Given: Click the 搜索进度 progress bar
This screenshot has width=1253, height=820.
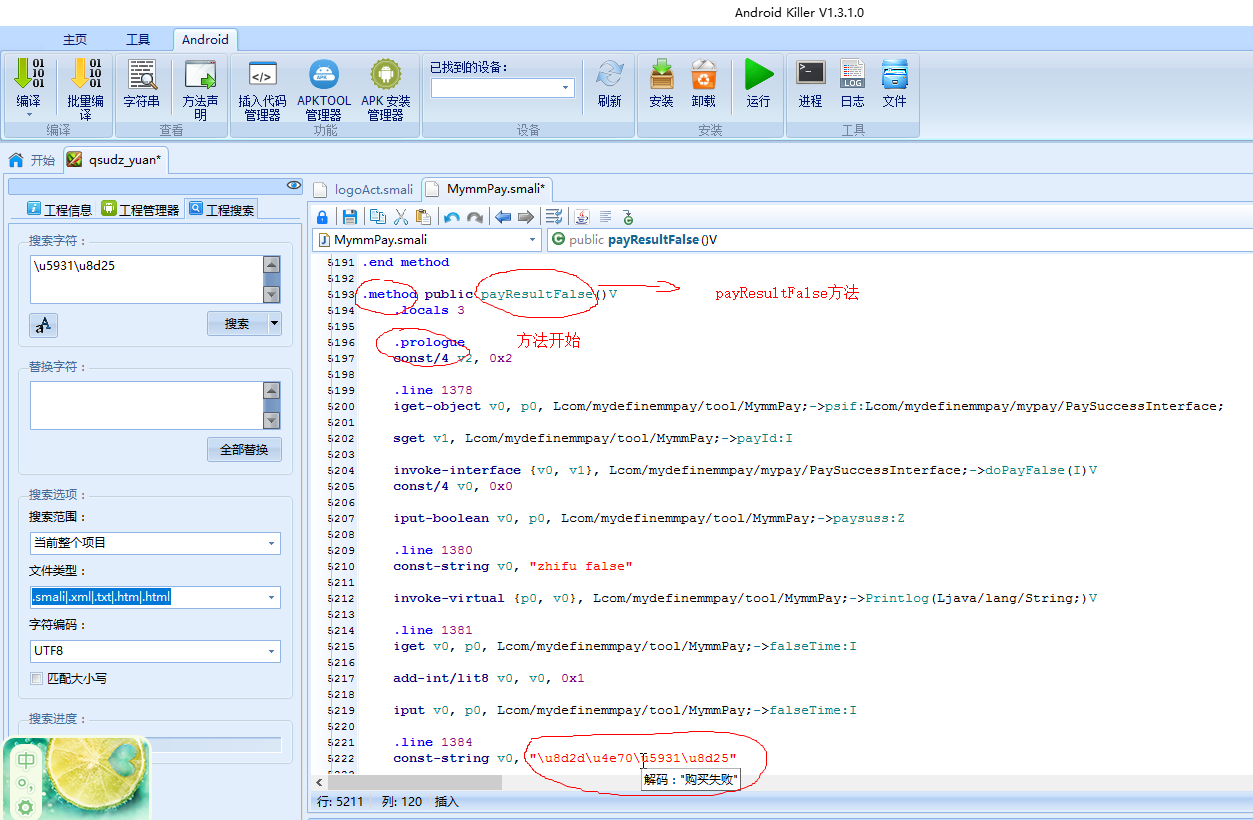Looking at the screenshot, I should (x=155, y=745).
